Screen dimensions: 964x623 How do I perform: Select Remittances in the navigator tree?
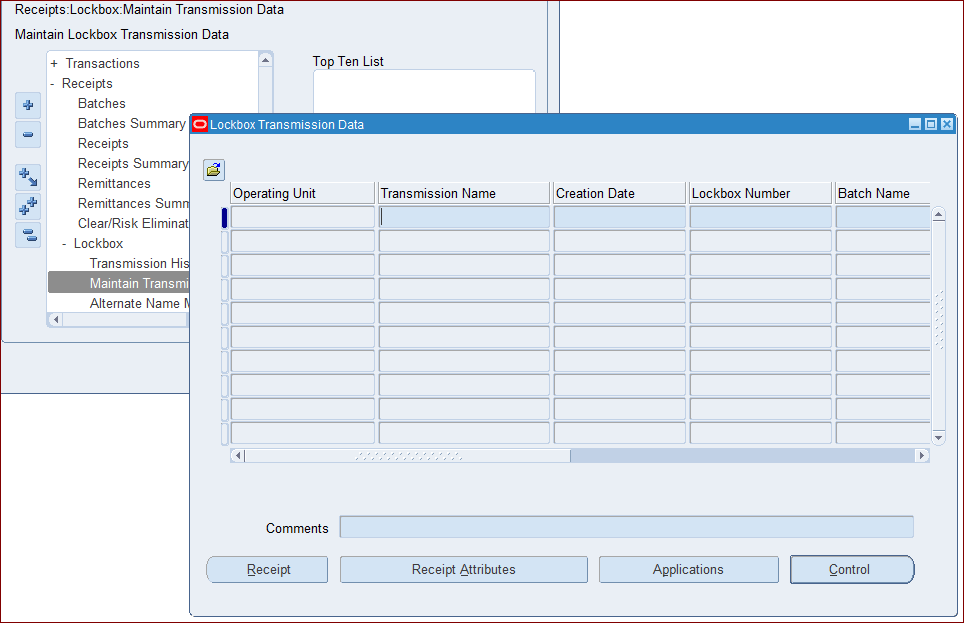(x=115, y=183)
